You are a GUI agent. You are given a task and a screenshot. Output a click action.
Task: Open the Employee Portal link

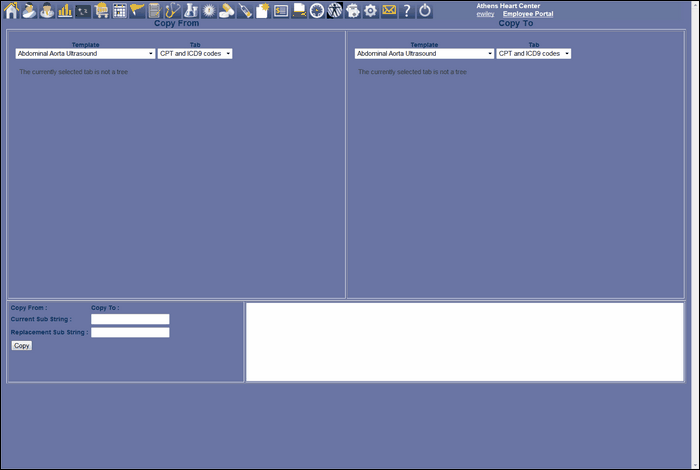(528, 14)
